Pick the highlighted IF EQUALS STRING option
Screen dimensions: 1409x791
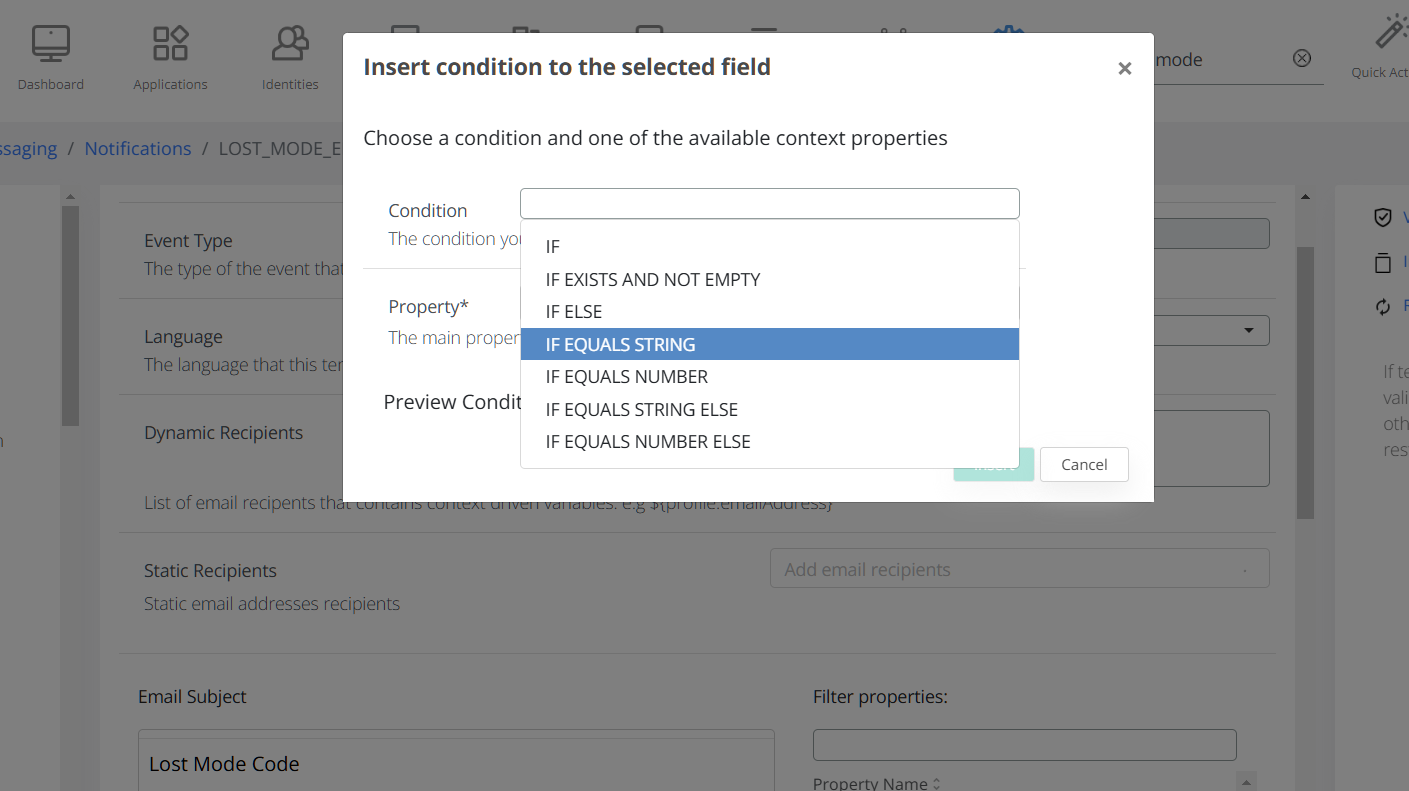click(x=620, y=345)
